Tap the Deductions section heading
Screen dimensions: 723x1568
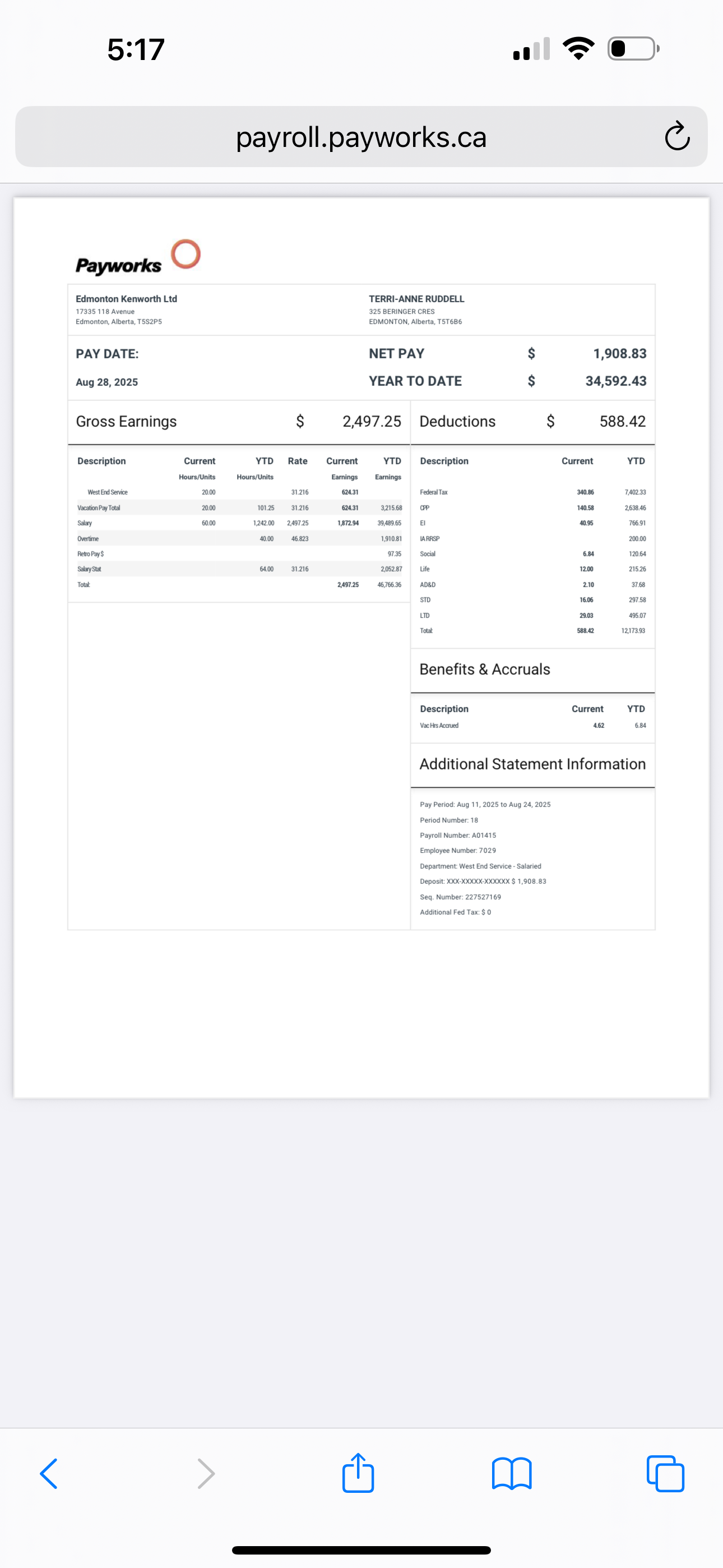[457, 421]
